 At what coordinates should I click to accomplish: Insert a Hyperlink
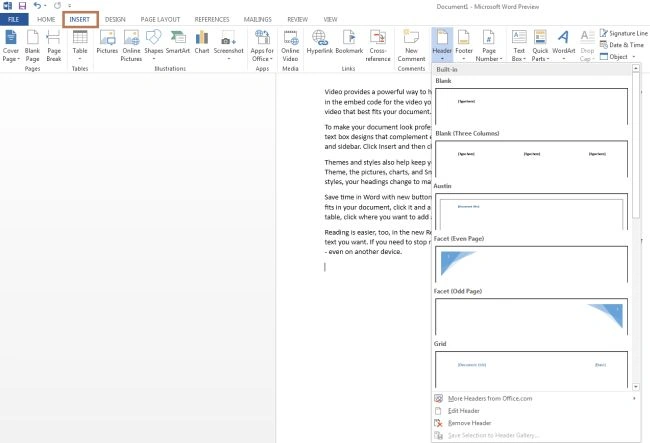(x=320, y=42)
